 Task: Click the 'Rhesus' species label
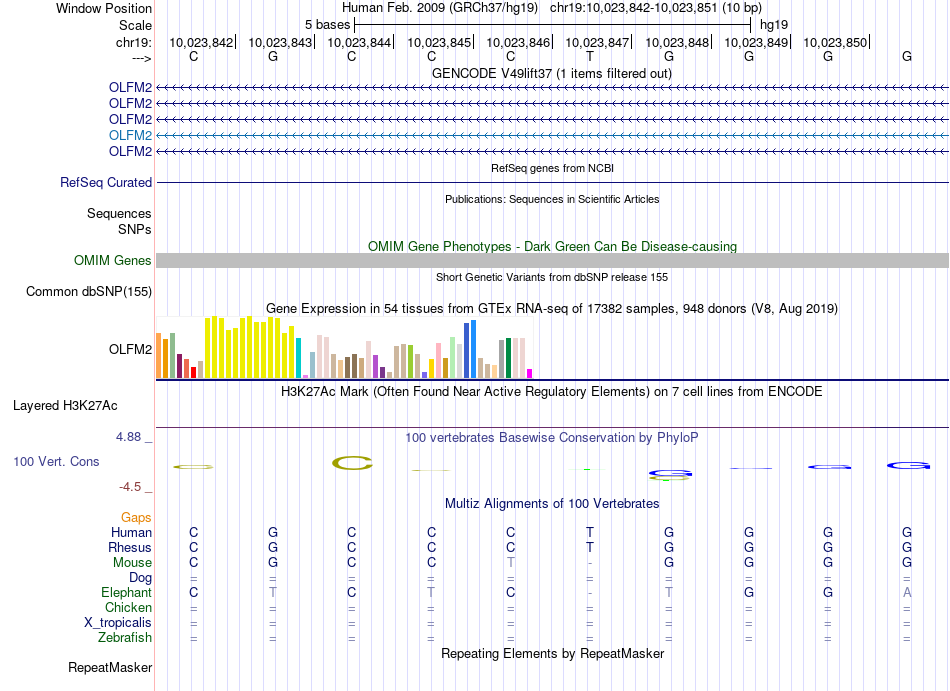coord(130,547)
